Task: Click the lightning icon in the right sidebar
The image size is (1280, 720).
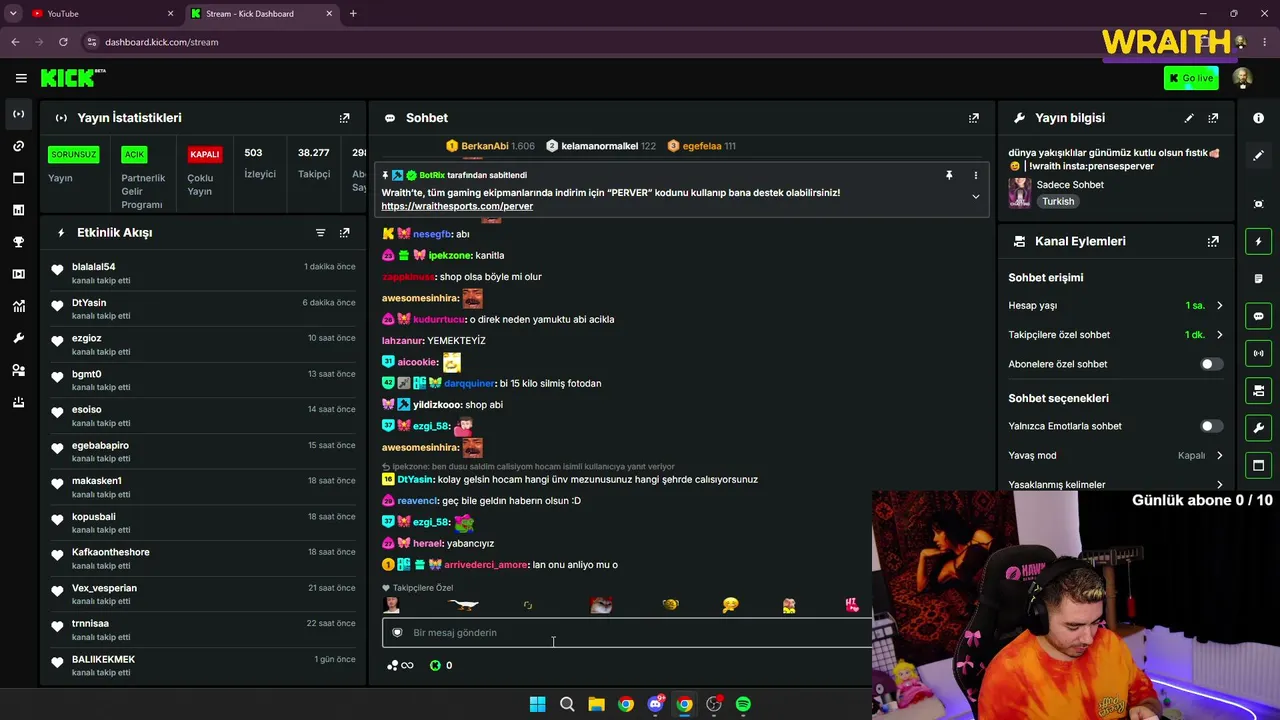Action: (1258, 241)
